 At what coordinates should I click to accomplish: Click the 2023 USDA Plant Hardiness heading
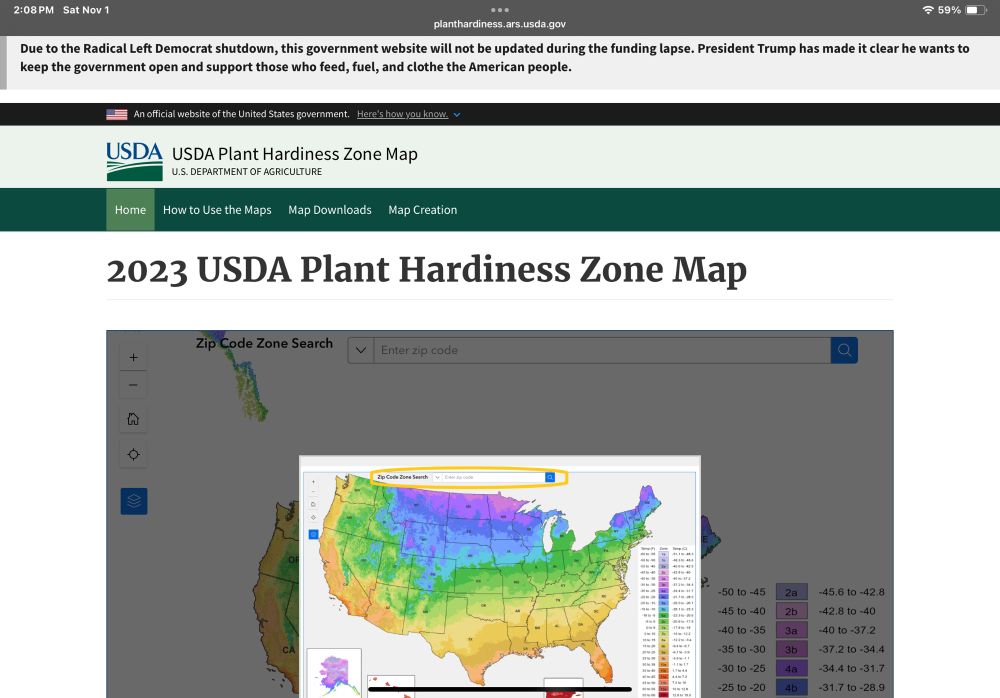pos(427,270)
